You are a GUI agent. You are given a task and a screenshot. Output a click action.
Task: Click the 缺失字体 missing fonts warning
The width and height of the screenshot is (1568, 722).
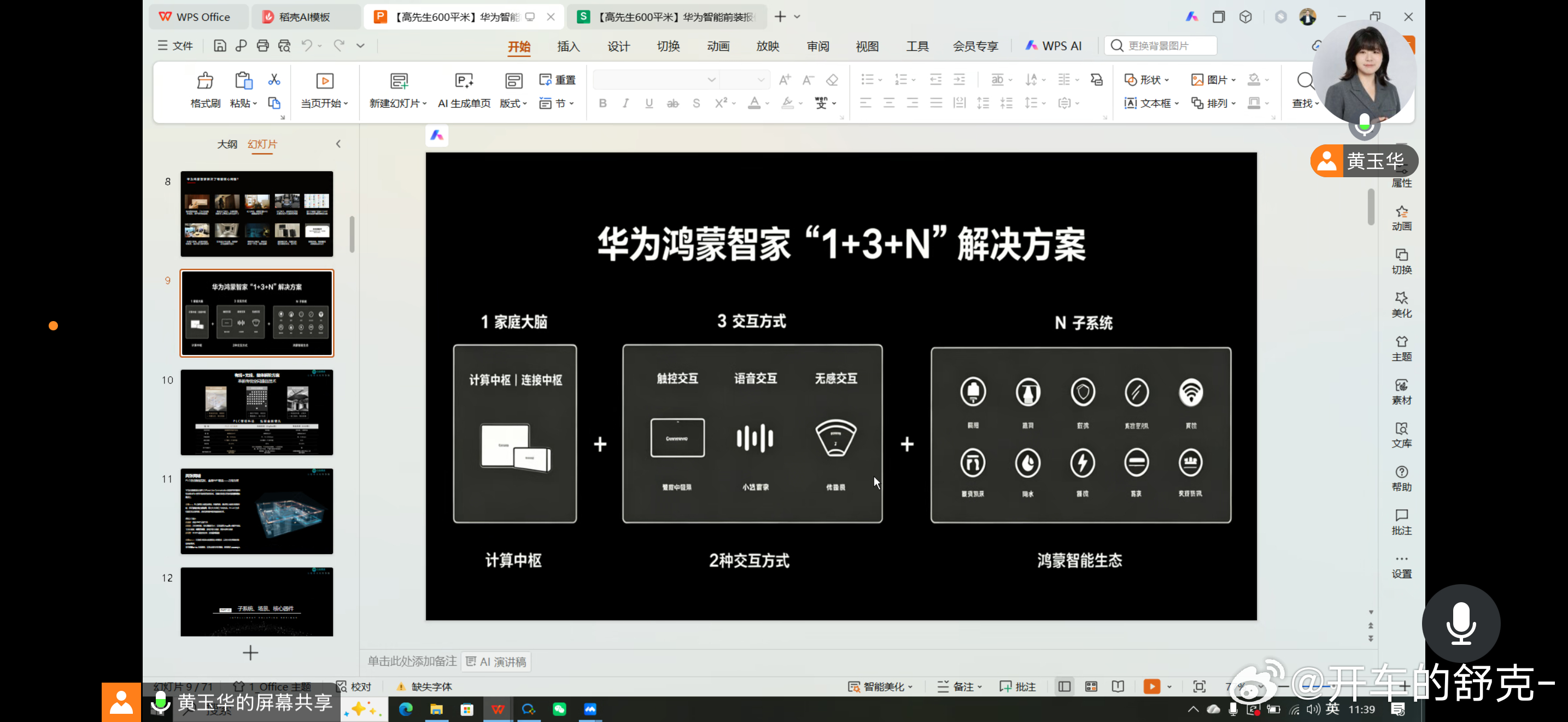coord(425,686)
